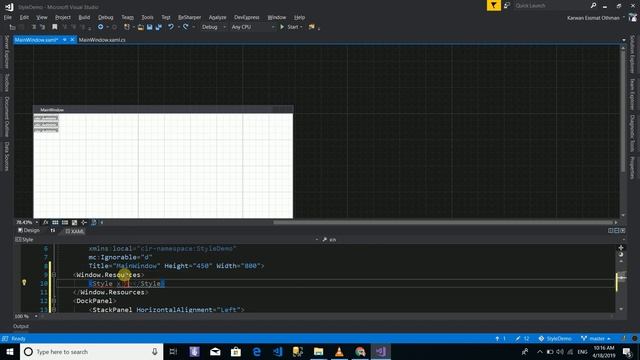This screenshot has width=640, height=360.
Task: Close the MainWindow.xaml tab
Action: pyautogui.click(x=72, y=40)
